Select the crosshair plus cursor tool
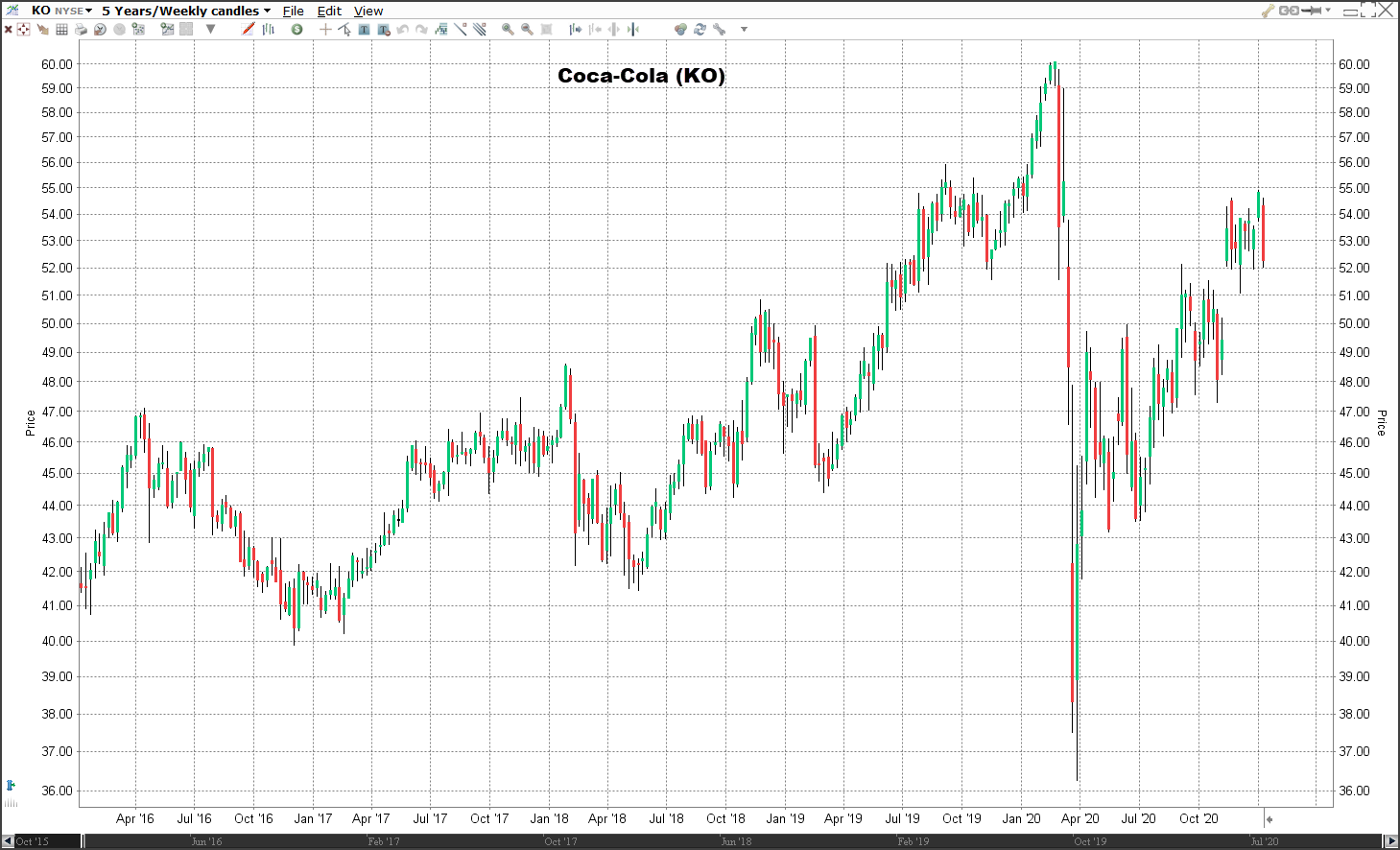 pos(325,29)
